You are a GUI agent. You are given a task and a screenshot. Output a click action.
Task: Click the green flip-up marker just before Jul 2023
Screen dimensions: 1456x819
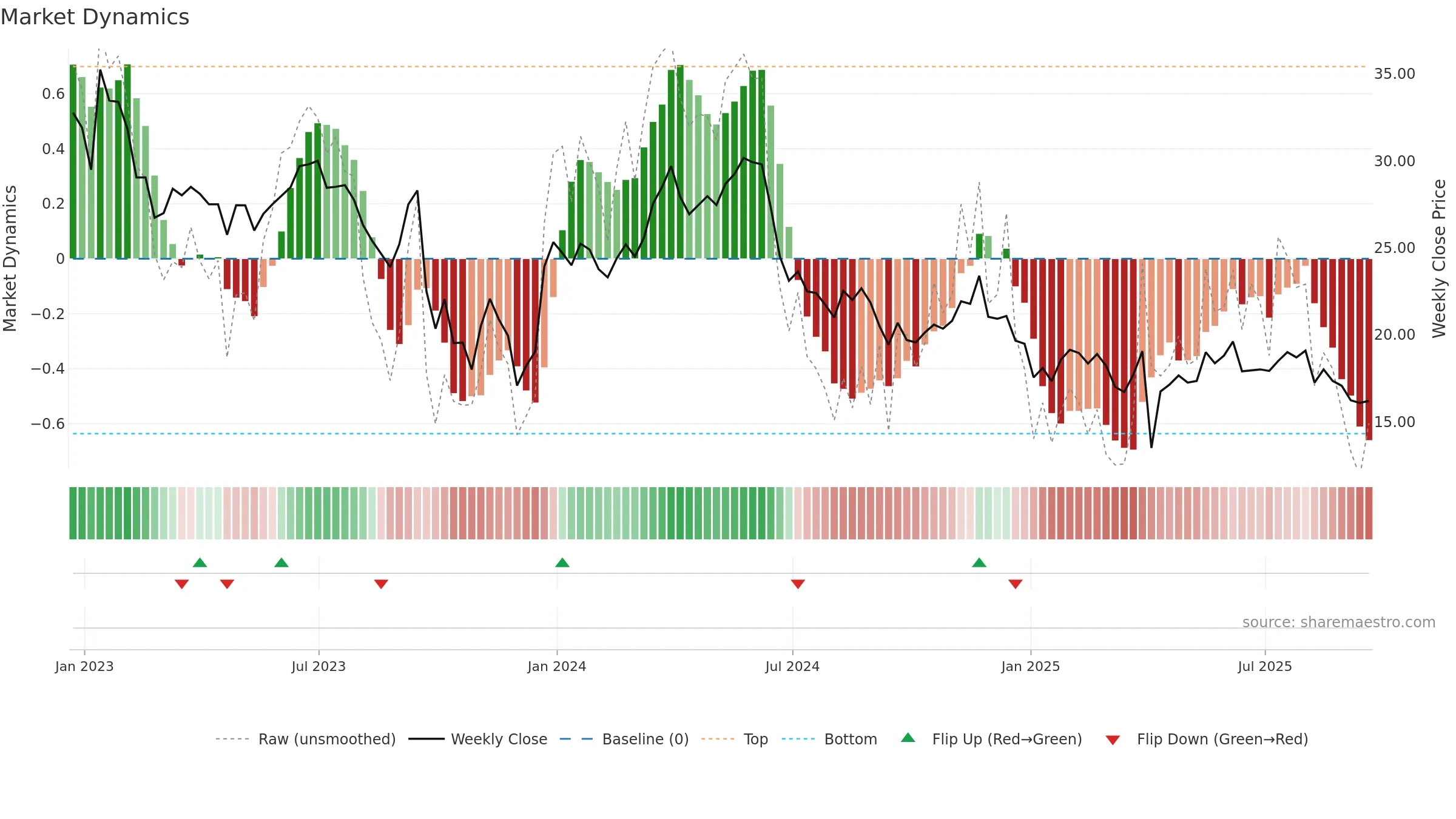[281, 562]
